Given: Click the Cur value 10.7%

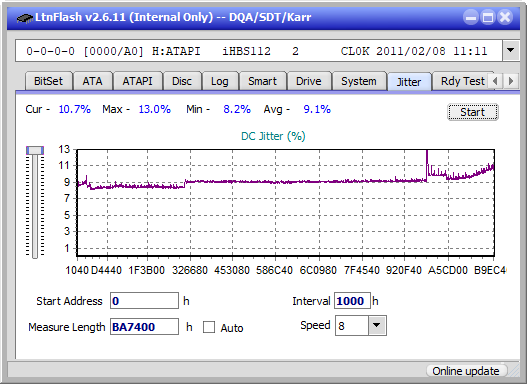Looking at the screenshot, I should pos(75,109).
